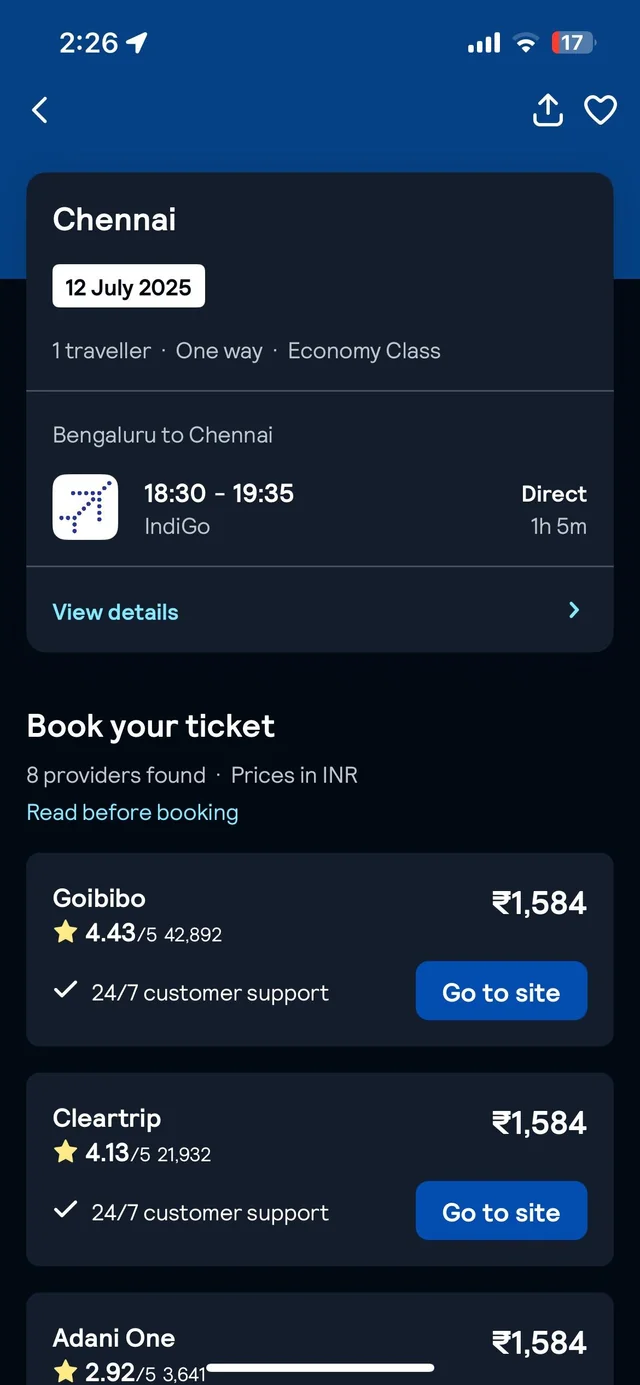Viewport: 640px width, 1385px height.
Task: Tap the 12 July 2025 date badge
Action: point(128,287)
